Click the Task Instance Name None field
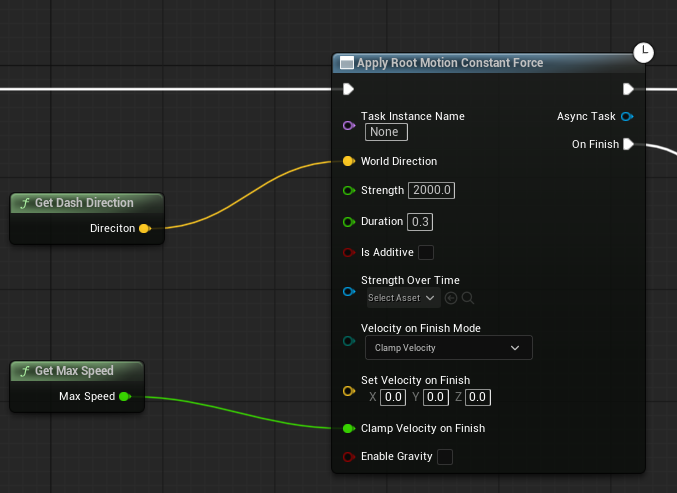This screenshot has height=493, width=677. pyautogui.click(x=386, y=132)
